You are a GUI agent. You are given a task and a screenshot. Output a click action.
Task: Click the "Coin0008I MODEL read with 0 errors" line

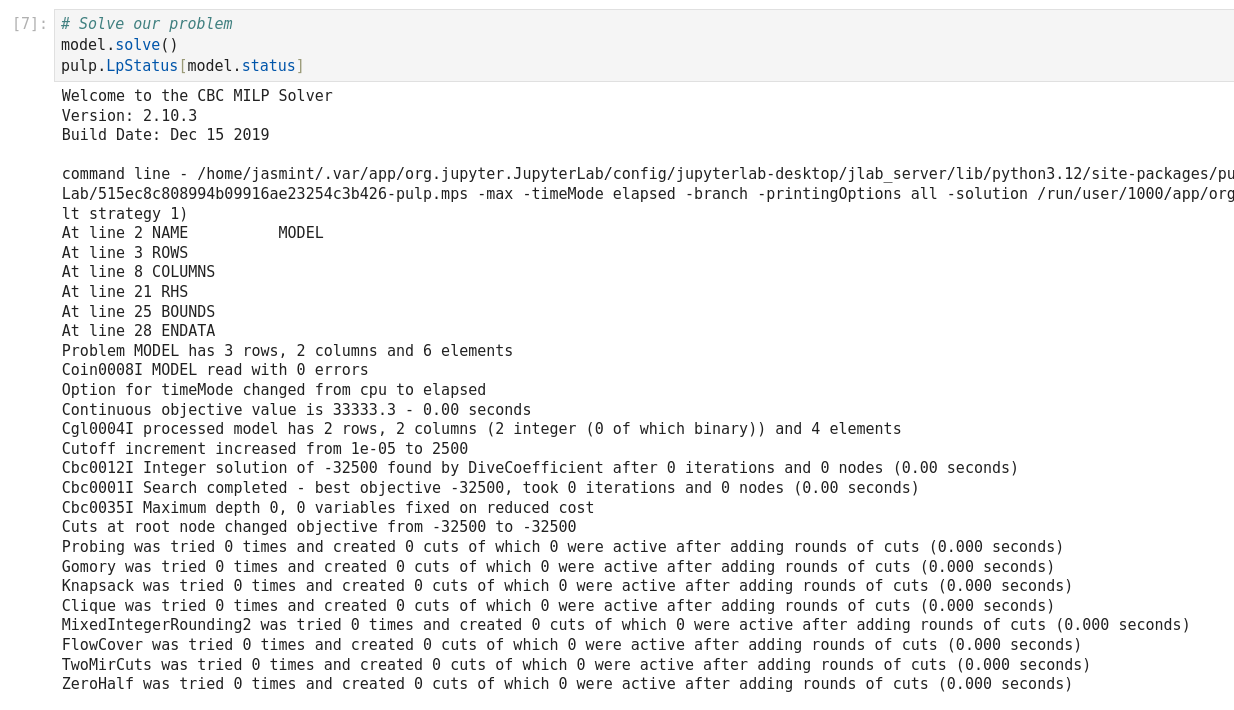tap(215, 370)
